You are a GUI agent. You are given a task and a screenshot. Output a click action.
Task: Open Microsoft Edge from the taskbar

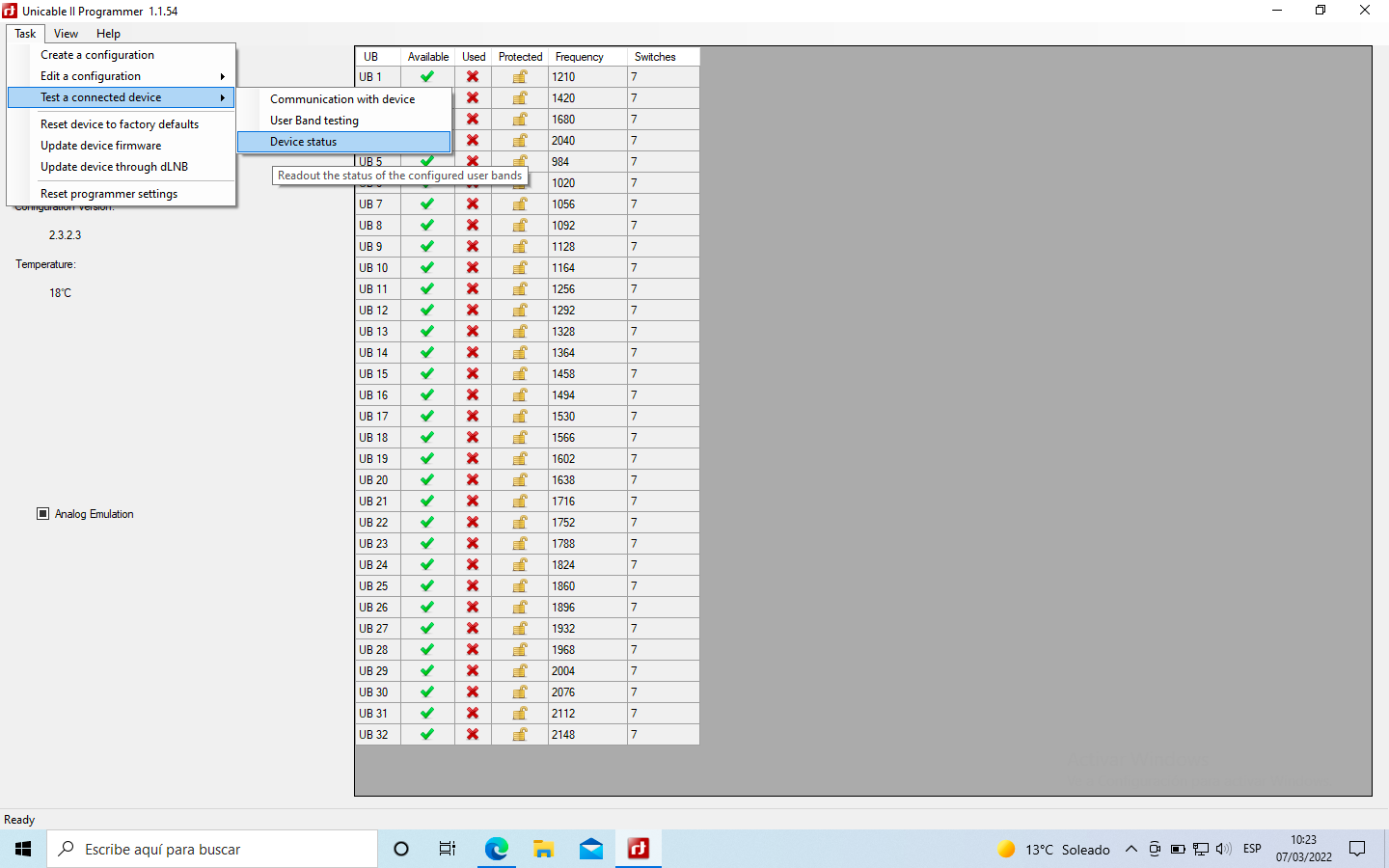[x=496, y=849]
